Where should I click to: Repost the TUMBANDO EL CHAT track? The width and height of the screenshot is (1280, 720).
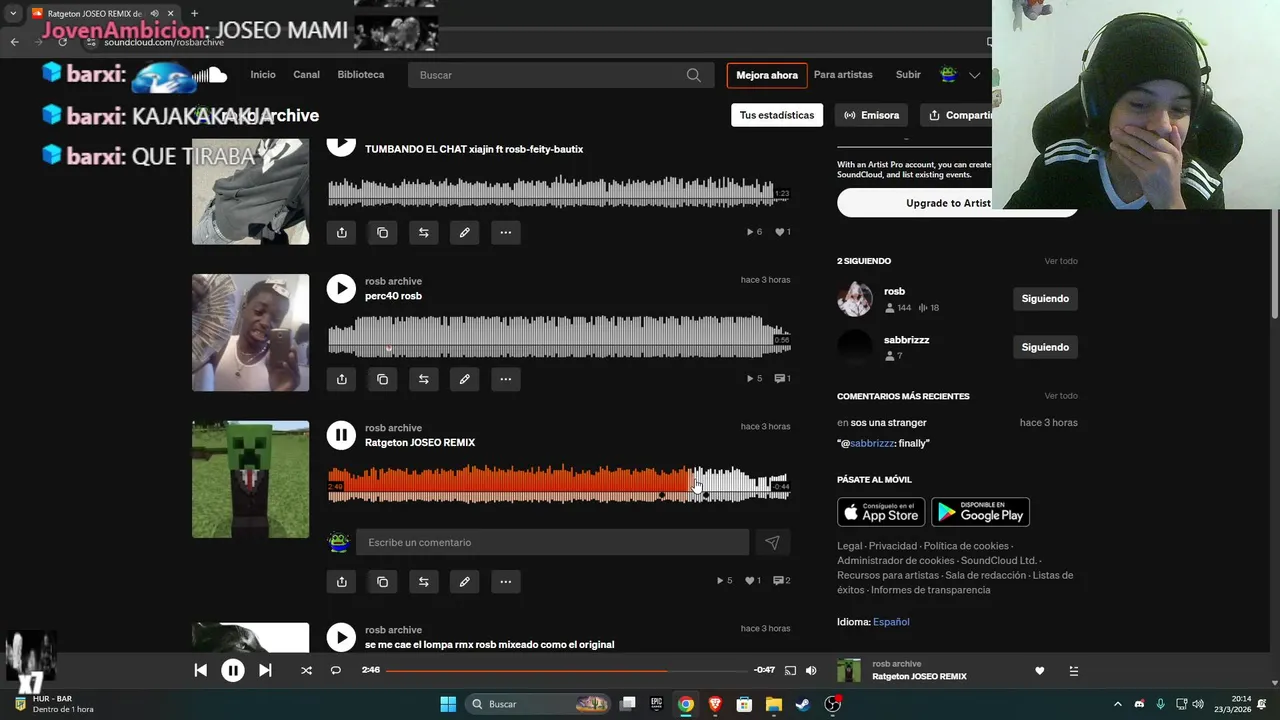pos(423,232)
